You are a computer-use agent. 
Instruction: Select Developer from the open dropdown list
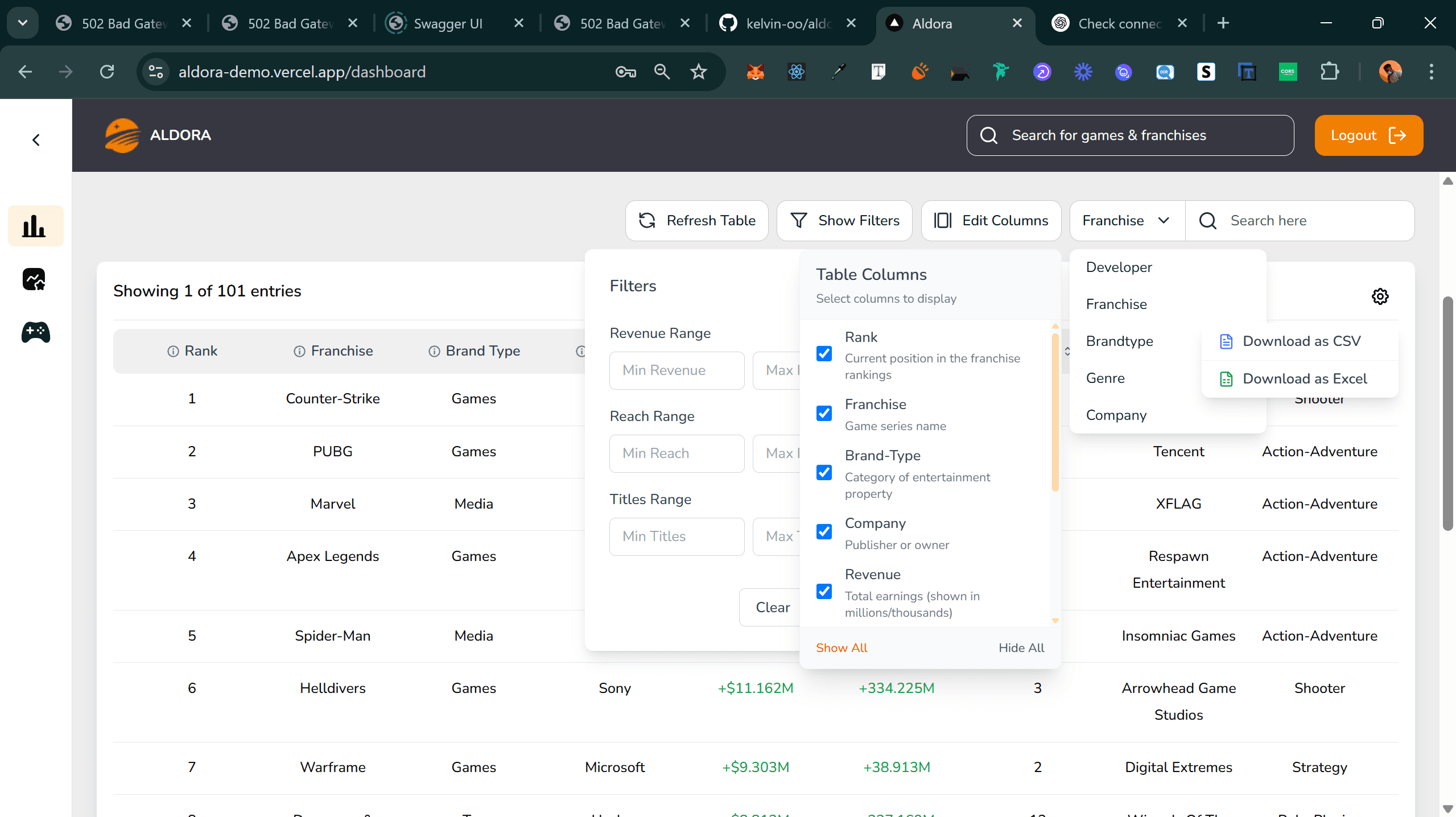click(1119, 267)
